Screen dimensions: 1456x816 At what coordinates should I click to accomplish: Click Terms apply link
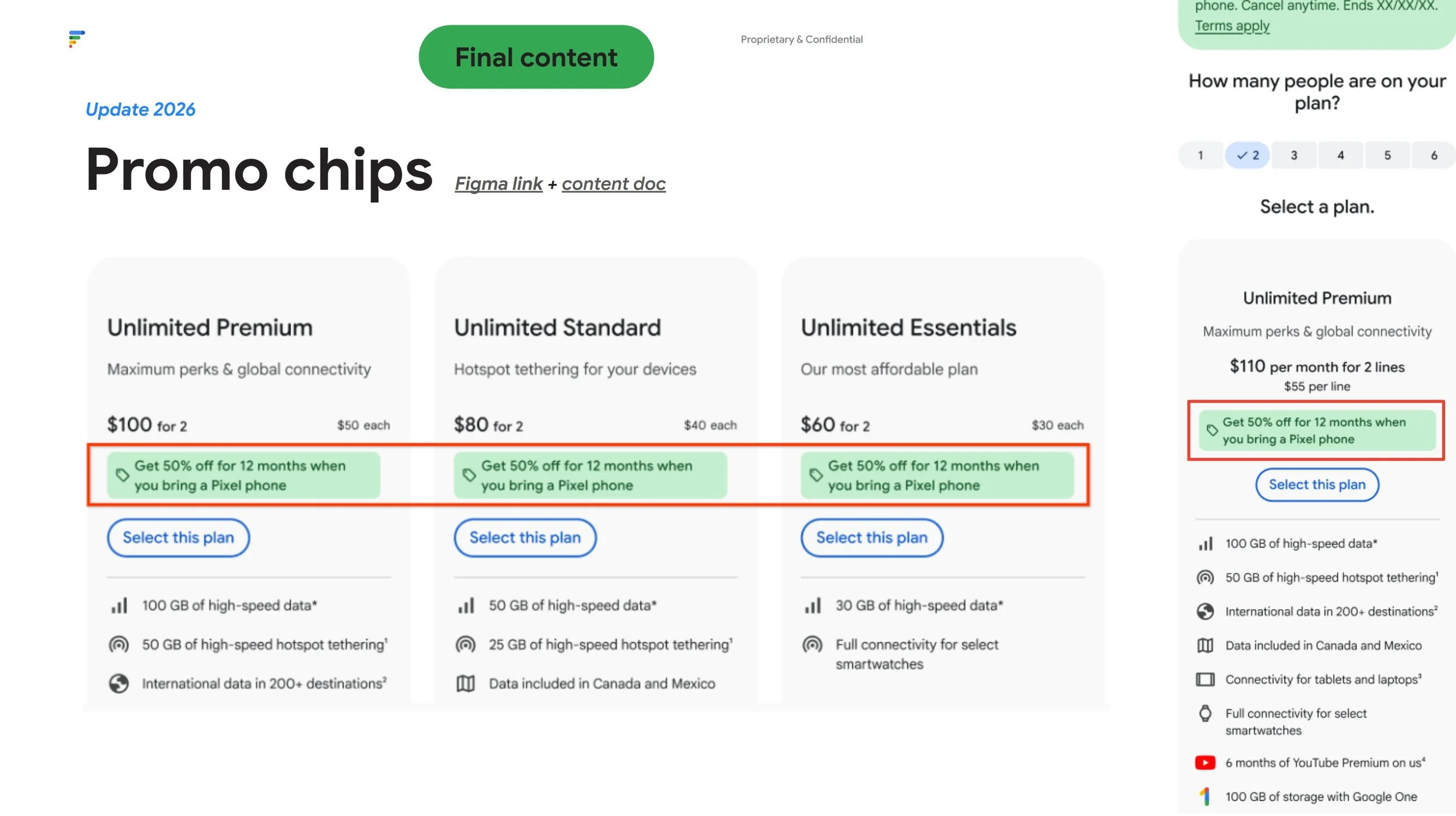coord(1232,26)
